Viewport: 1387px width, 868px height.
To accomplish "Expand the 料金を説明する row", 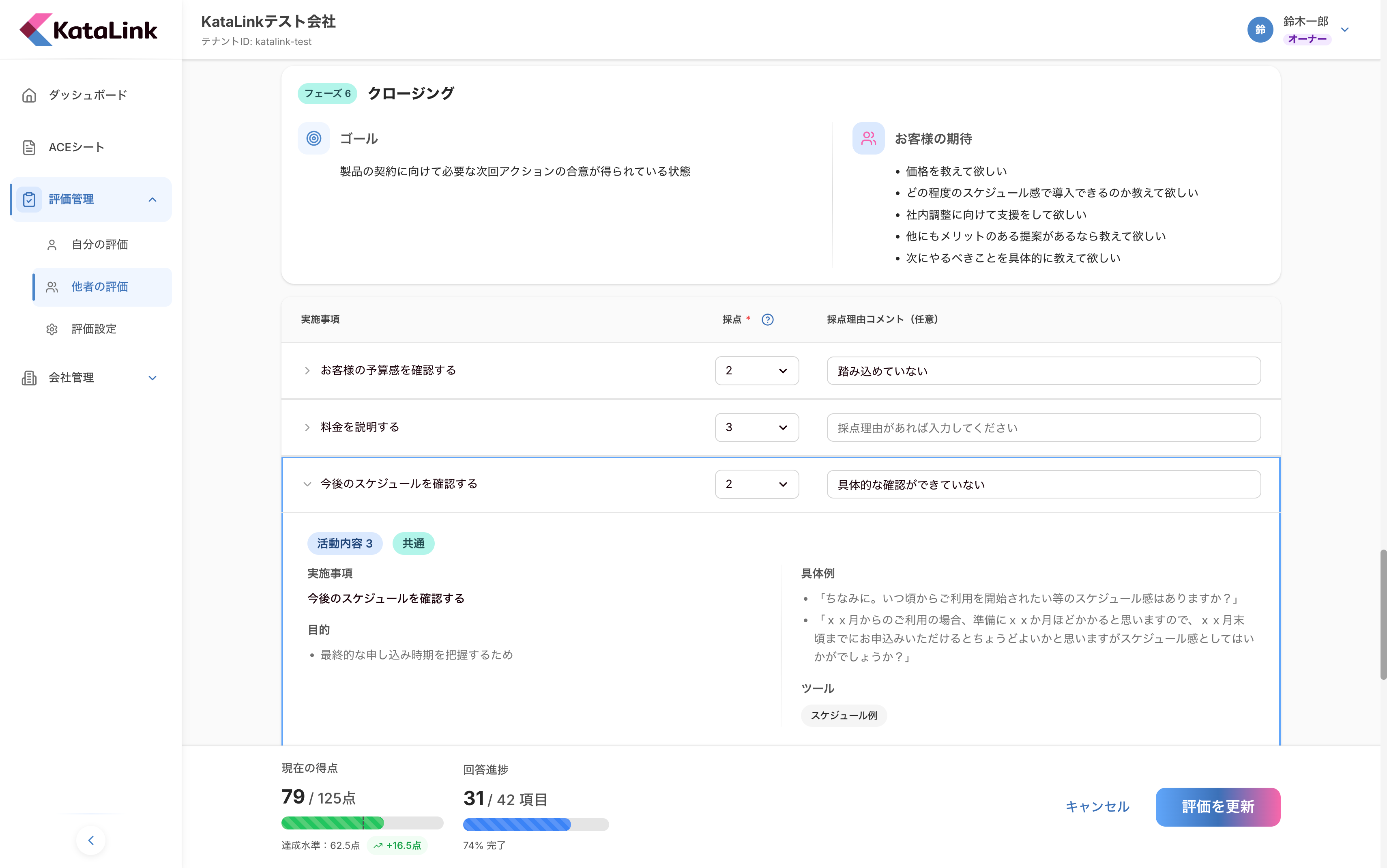I will click(x=307, y=427).
